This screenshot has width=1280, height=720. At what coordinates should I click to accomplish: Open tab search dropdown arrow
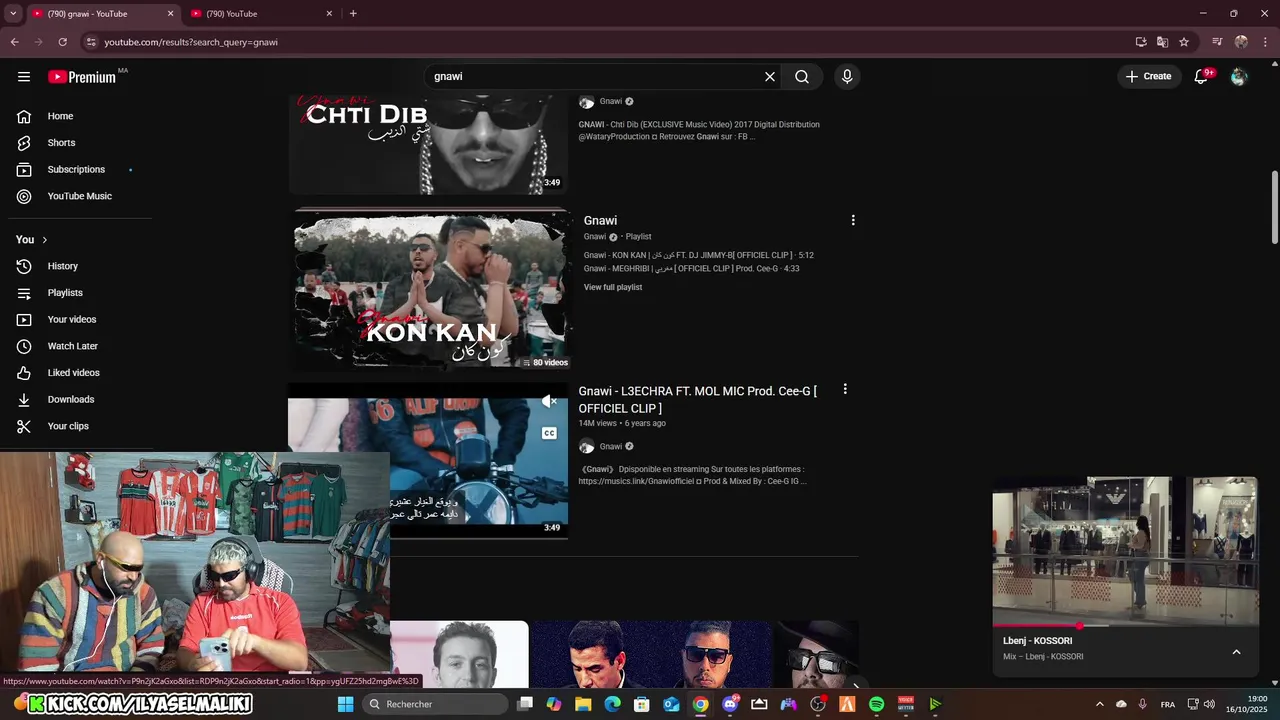tap(13, 14)
